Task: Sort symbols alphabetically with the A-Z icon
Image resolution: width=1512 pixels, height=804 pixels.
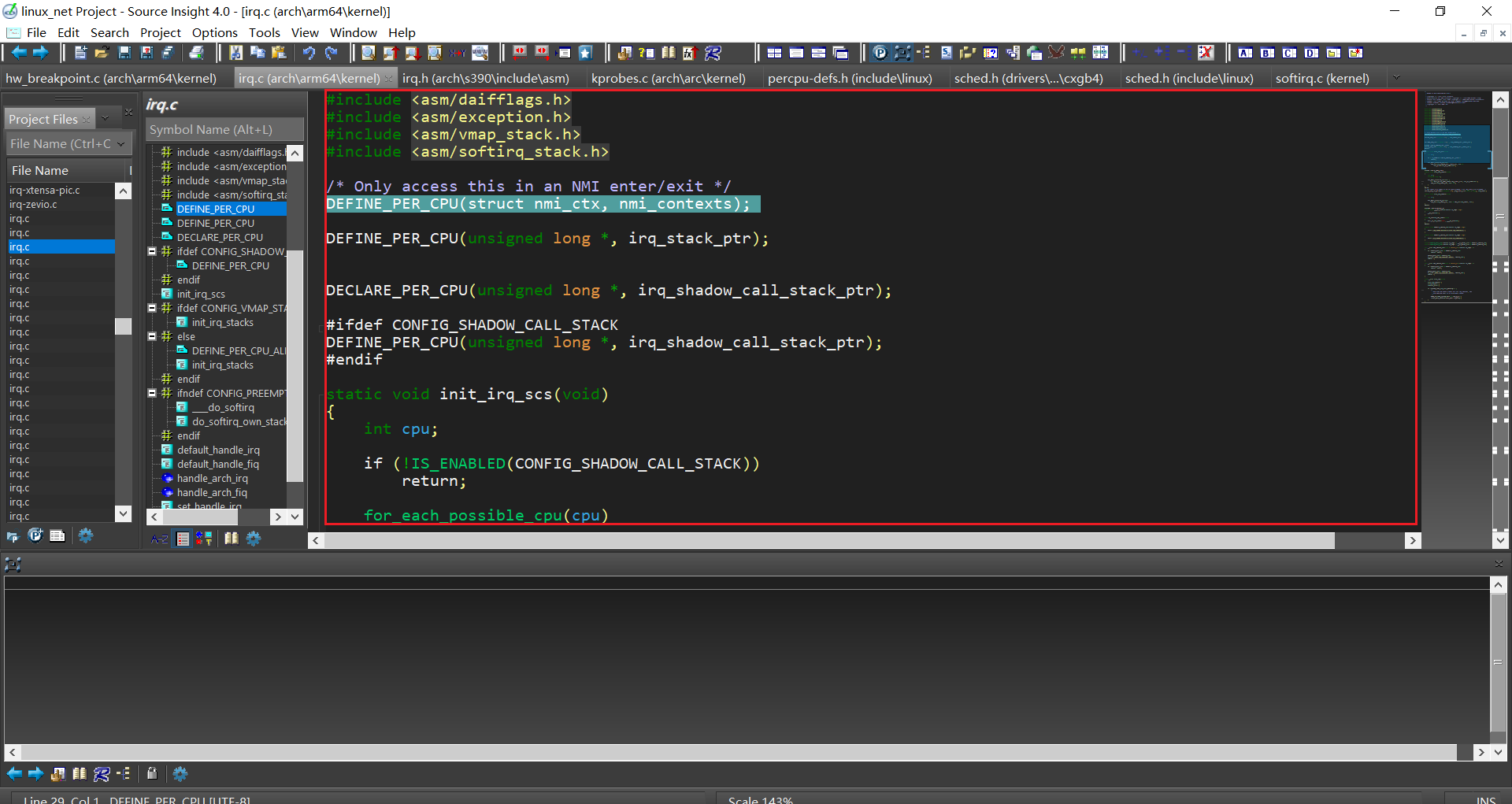Action: click(x=159, y=539)
